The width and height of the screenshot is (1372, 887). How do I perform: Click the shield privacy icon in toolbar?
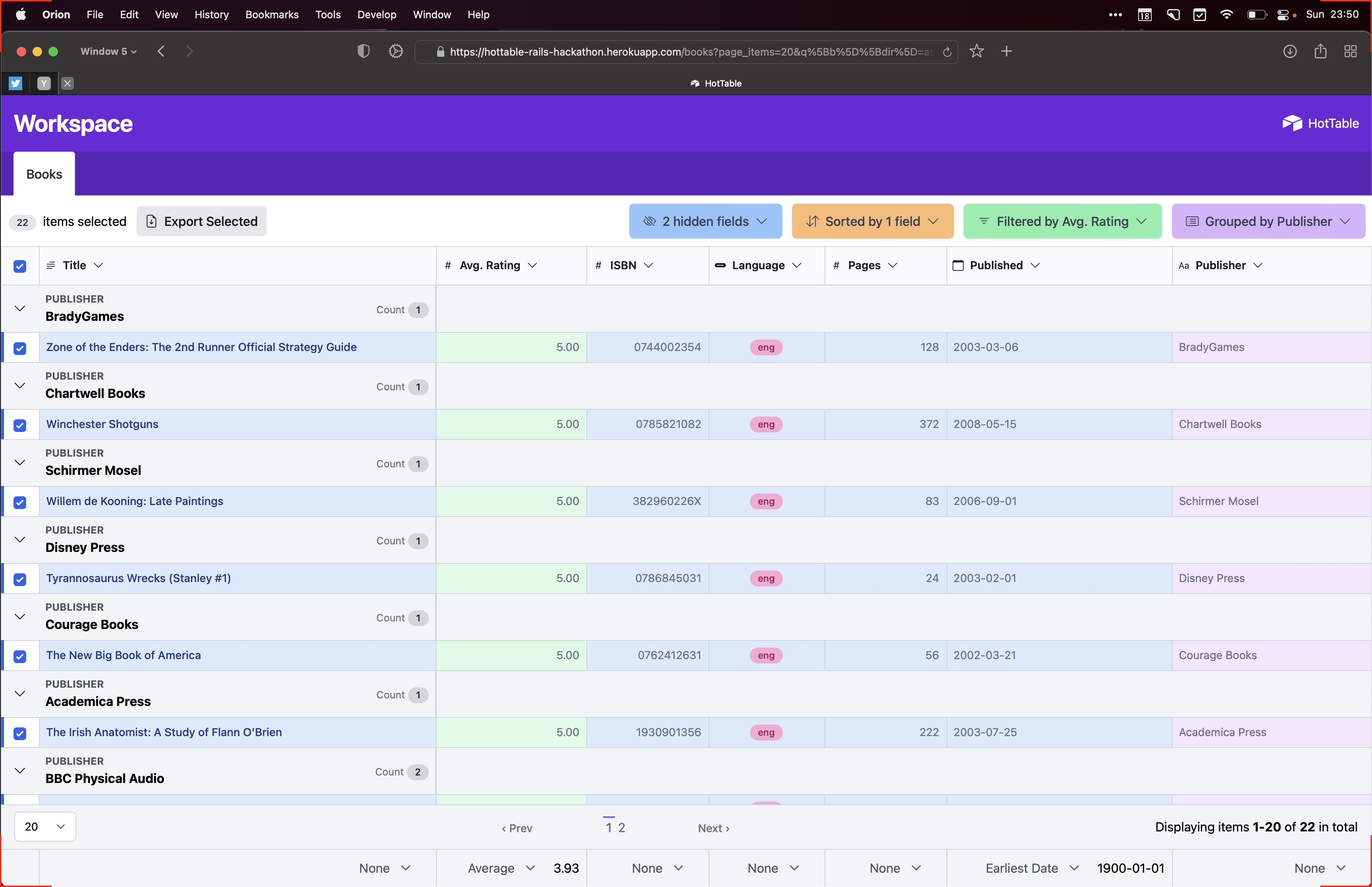pyautogui.click(x=363, y=51)
